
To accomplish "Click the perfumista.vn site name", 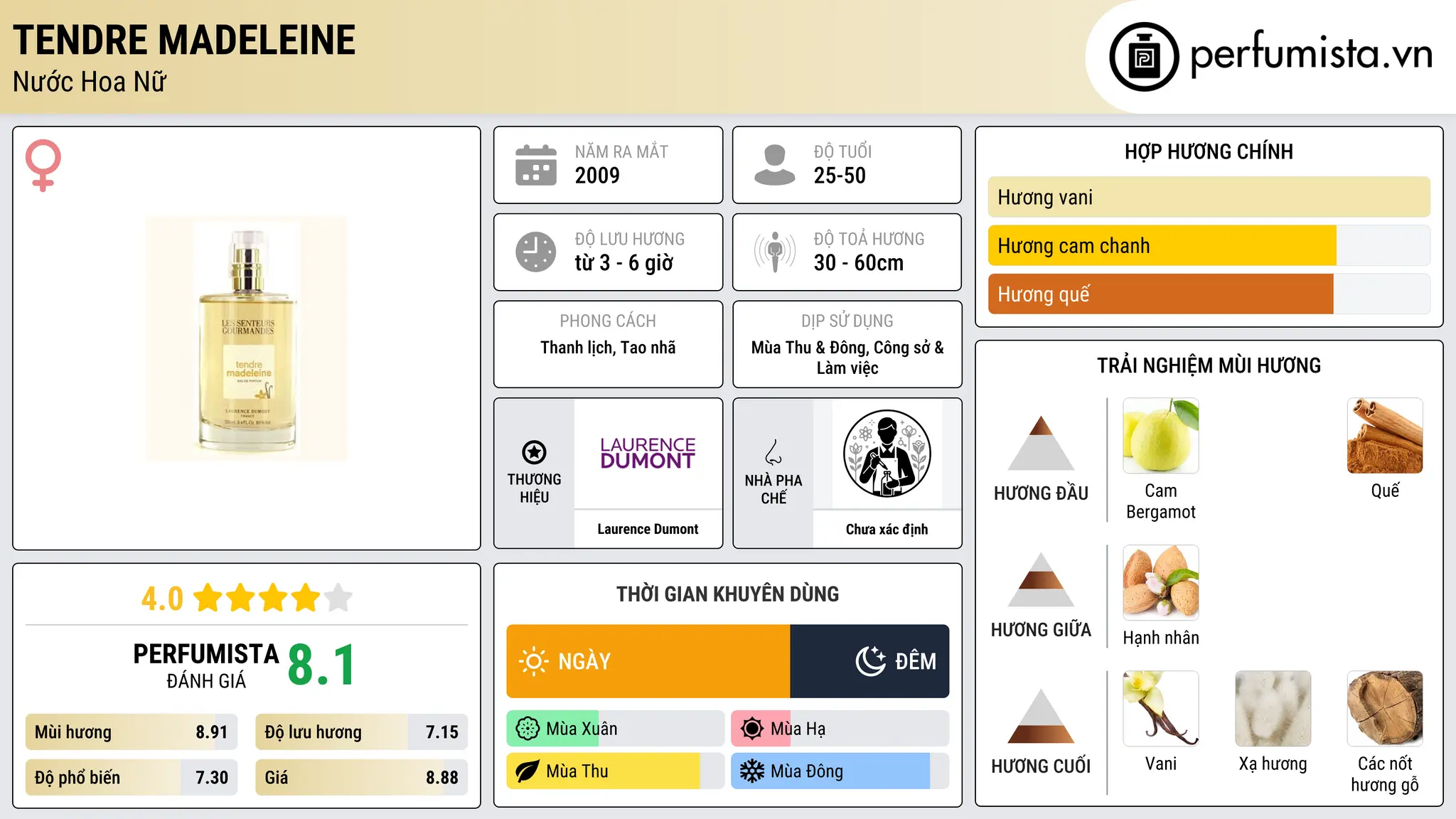I will tap(1312, 55).
